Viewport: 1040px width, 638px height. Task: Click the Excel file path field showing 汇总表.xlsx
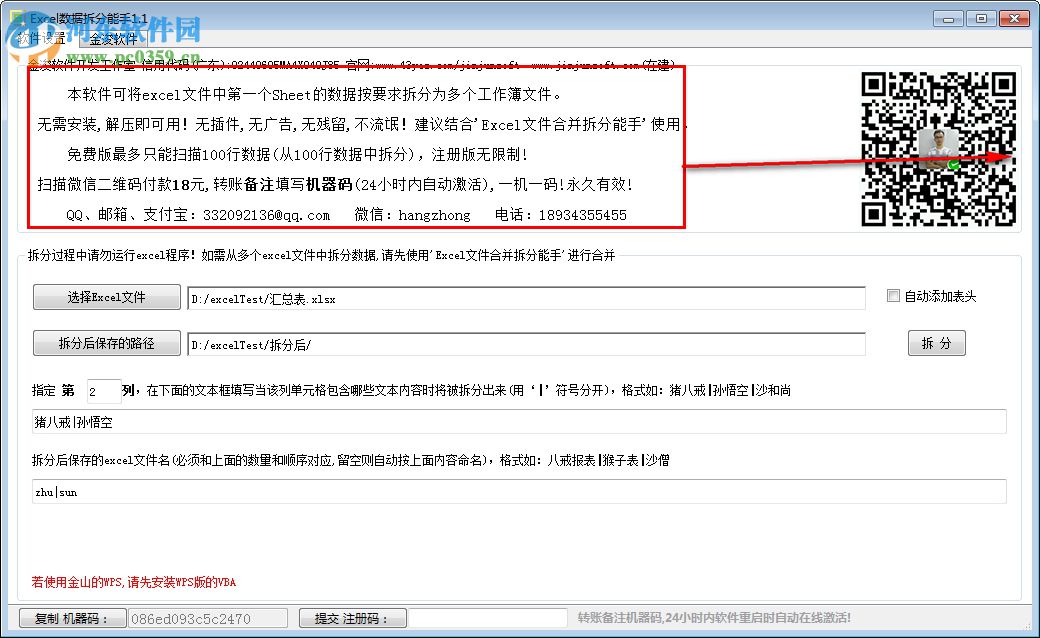point(525,297)
